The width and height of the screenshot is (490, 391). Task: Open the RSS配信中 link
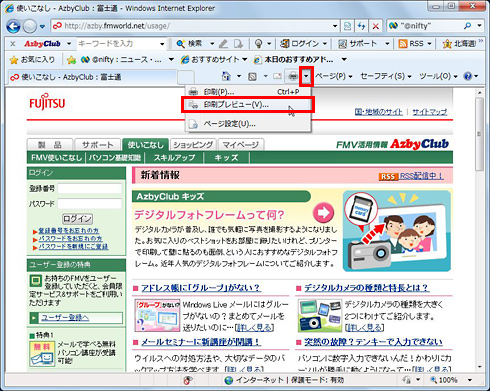pos(421,176)
